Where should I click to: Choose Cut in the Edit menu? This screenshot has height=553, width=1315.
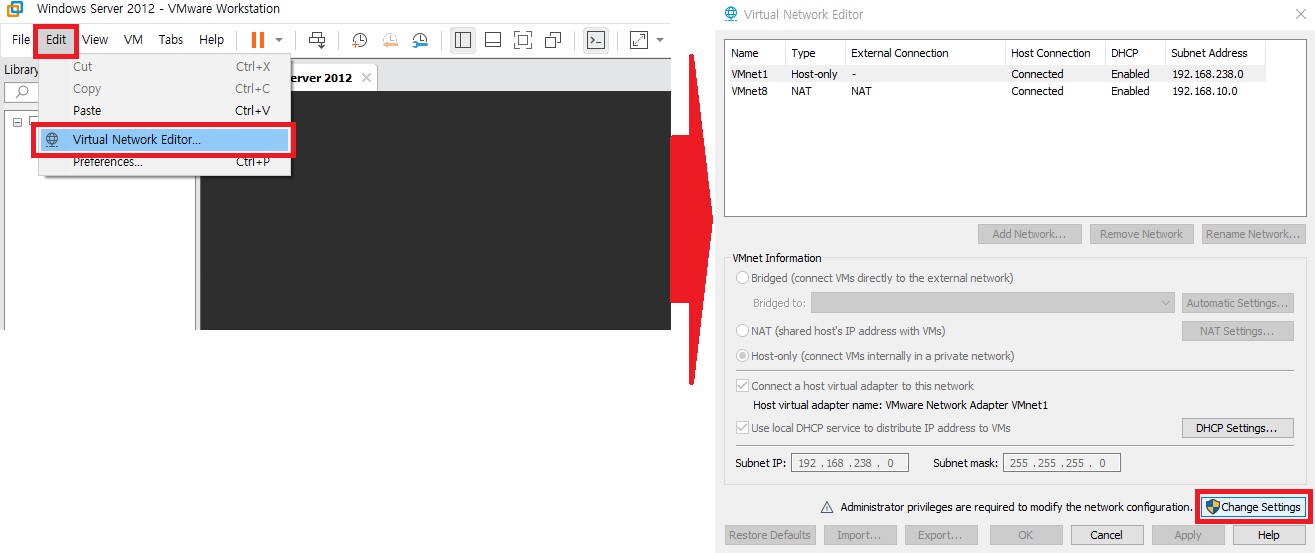coord(164,67)
